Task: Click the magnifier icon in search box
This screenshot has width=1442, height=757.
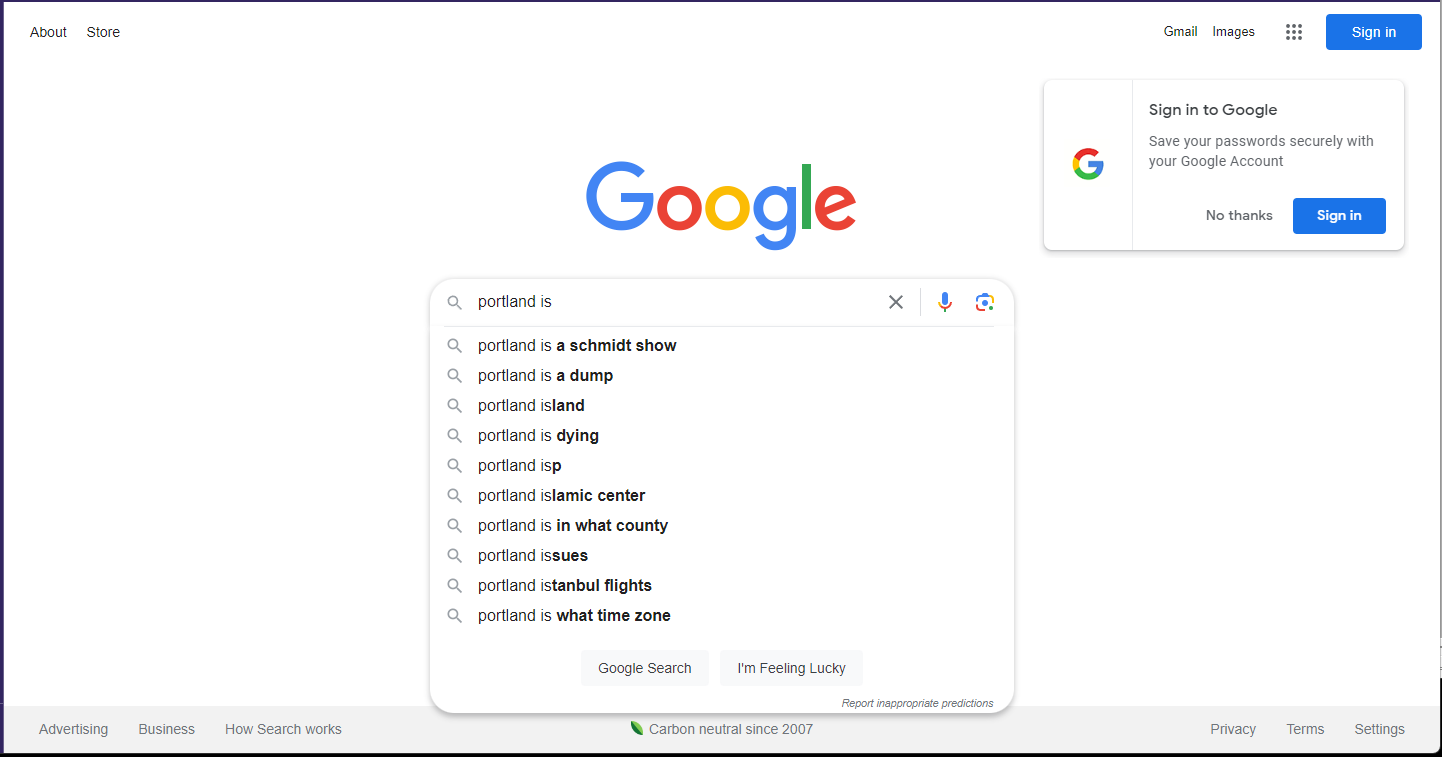Action: click(x=455, y=302)
